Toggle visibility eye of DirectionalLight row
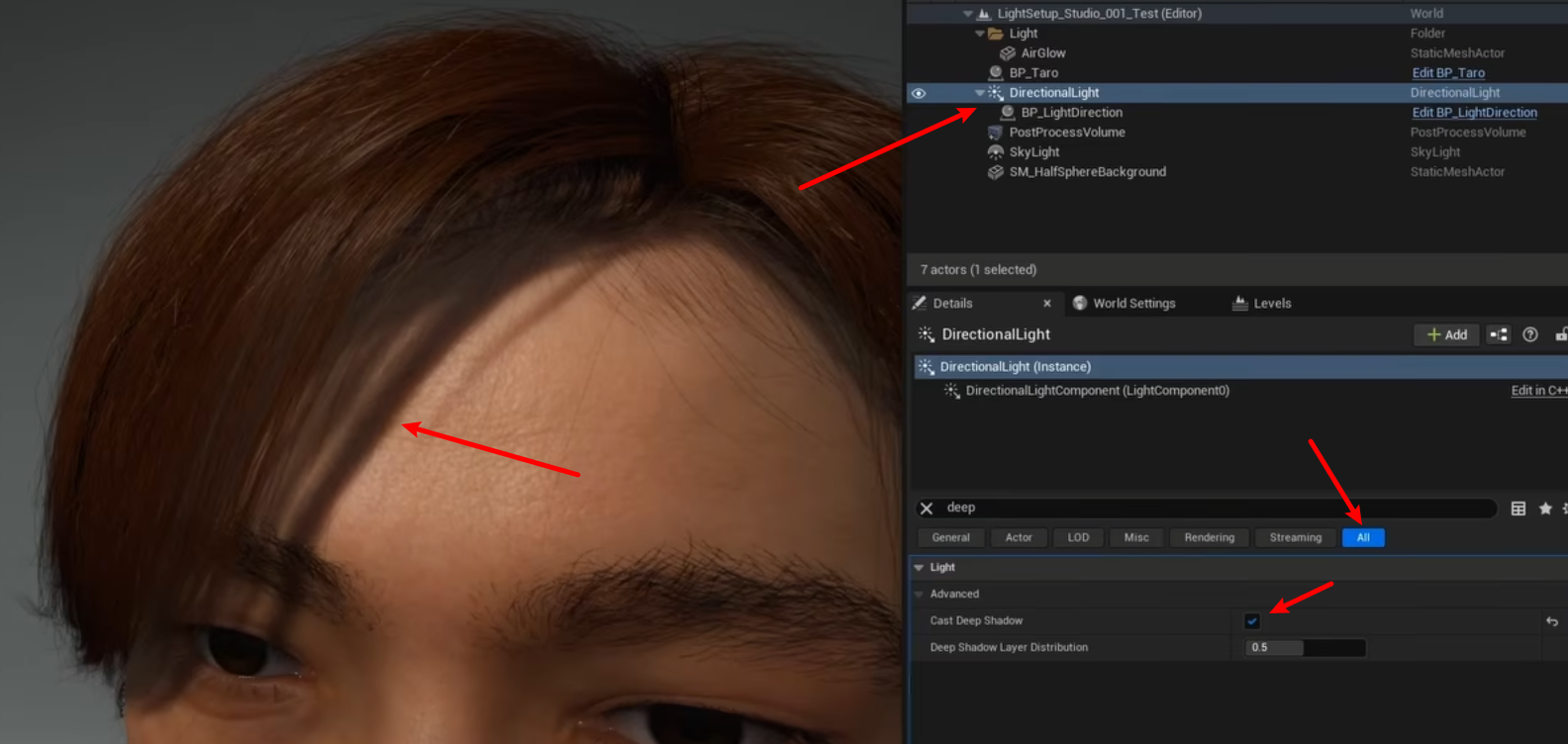1568x744 pixels. coord(919,93)
